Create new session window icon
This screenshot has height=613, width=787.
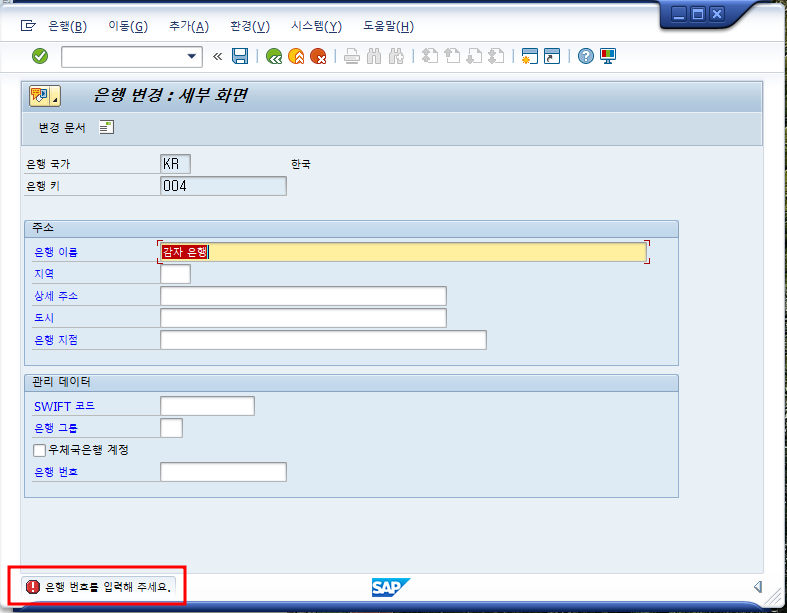pos(530,56)
